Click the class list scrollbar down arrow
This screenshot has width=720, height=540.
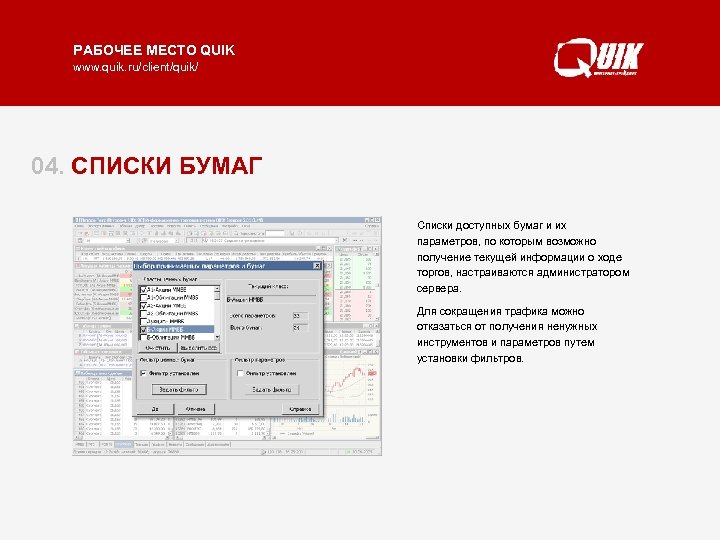click(217, 338)
